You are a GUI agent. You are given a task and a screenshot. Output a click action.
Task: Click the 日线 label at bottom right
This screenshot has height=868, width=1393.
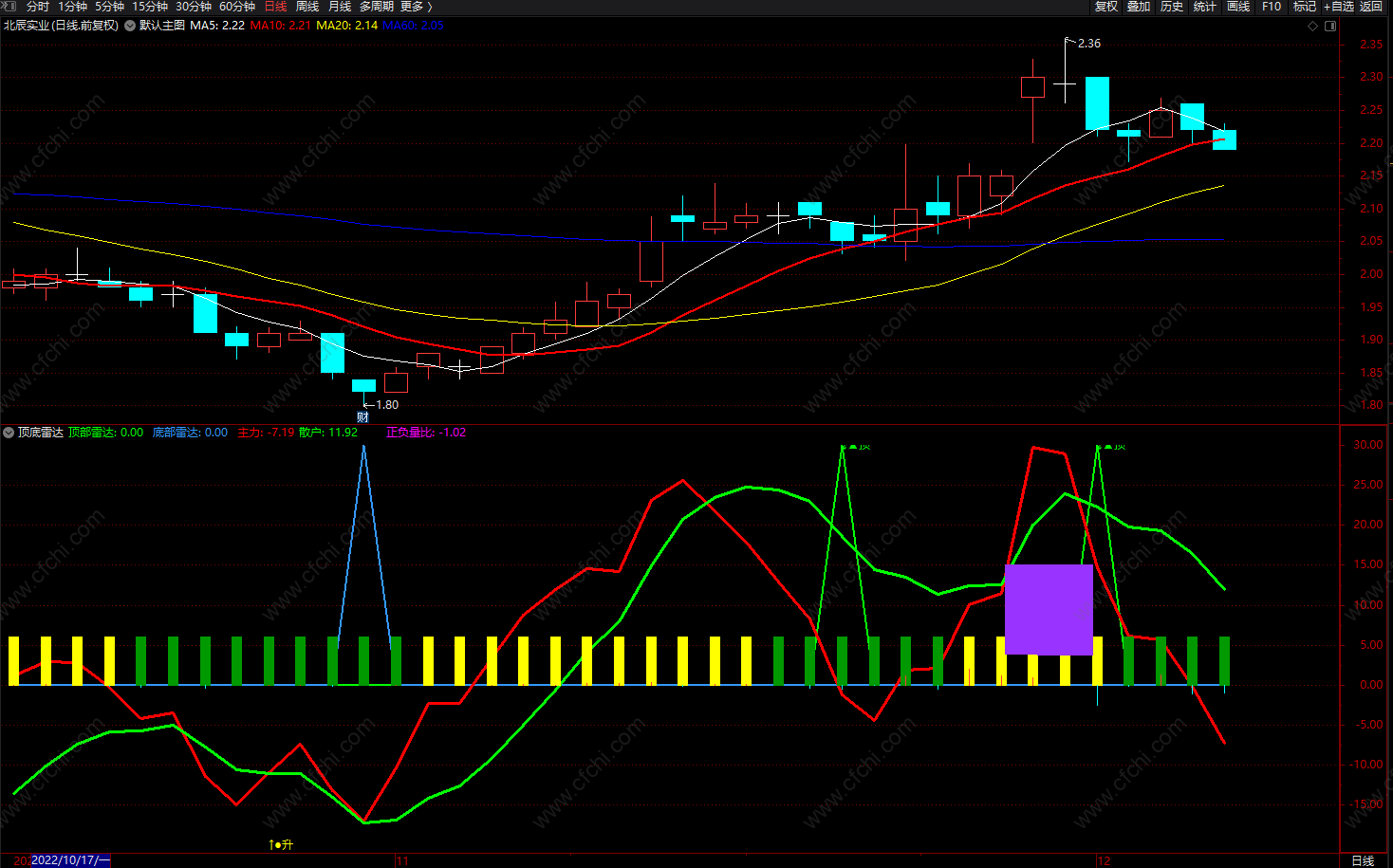coord(1363,860)
